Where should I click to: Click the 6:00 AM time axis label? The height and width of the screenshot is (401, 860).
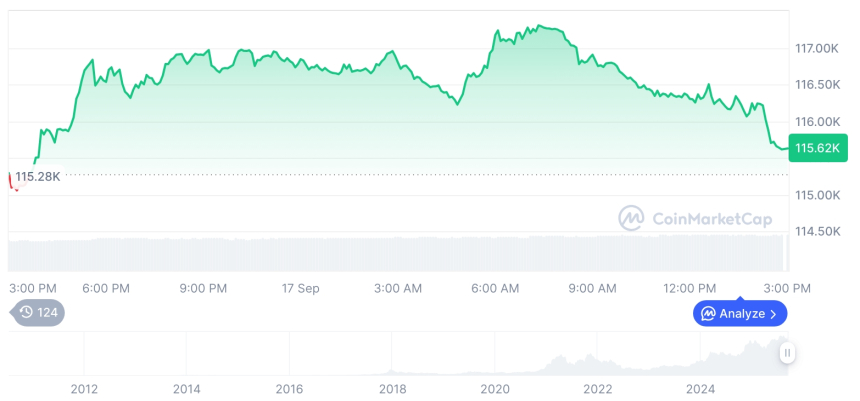coord(495,288)
